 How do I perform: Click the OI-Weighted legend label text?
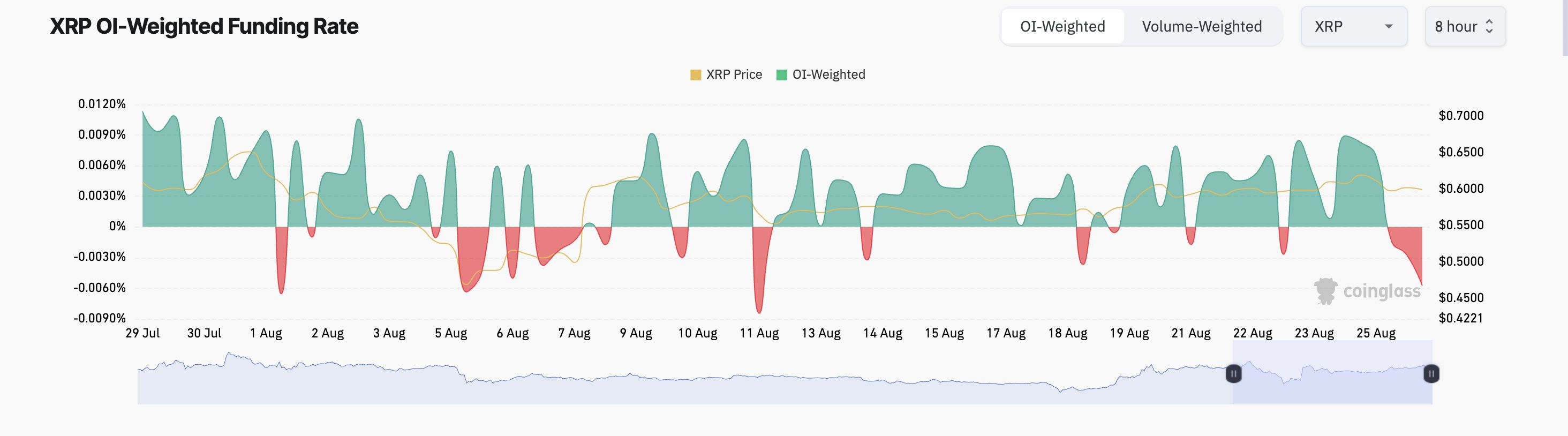[828, 74]
